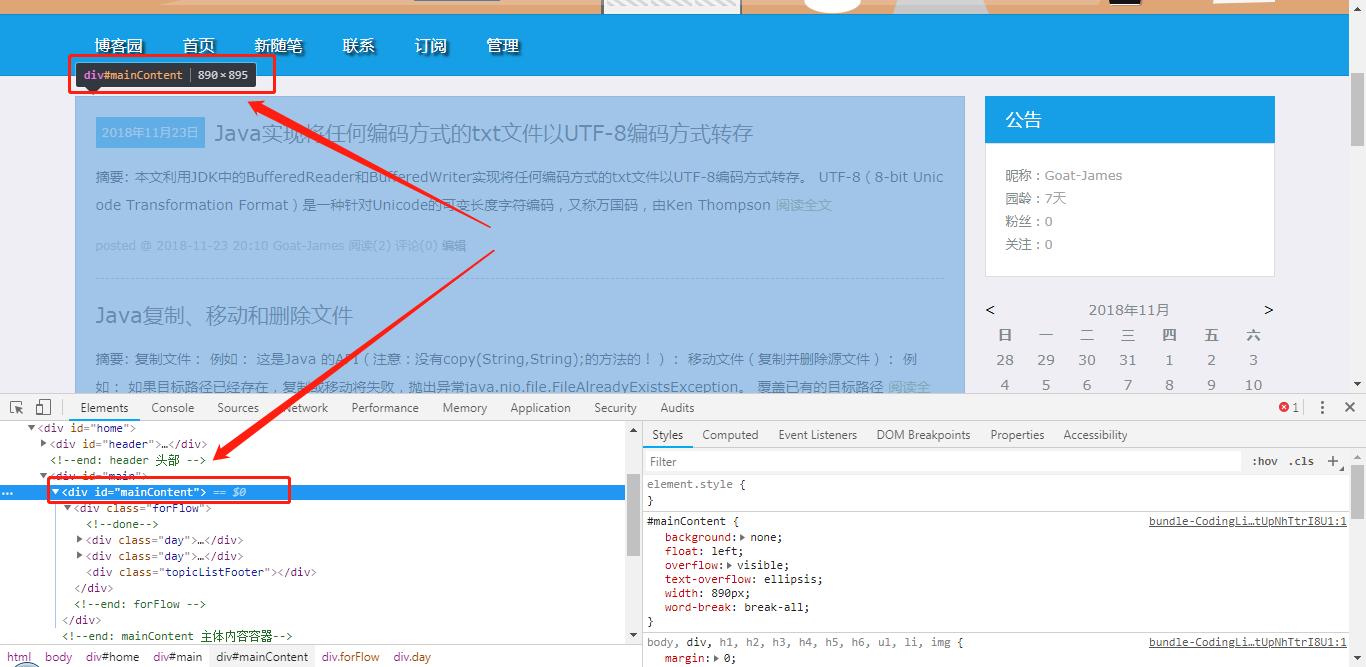
Task: Switch to the Computed styles tab
Action: (730, 435)
